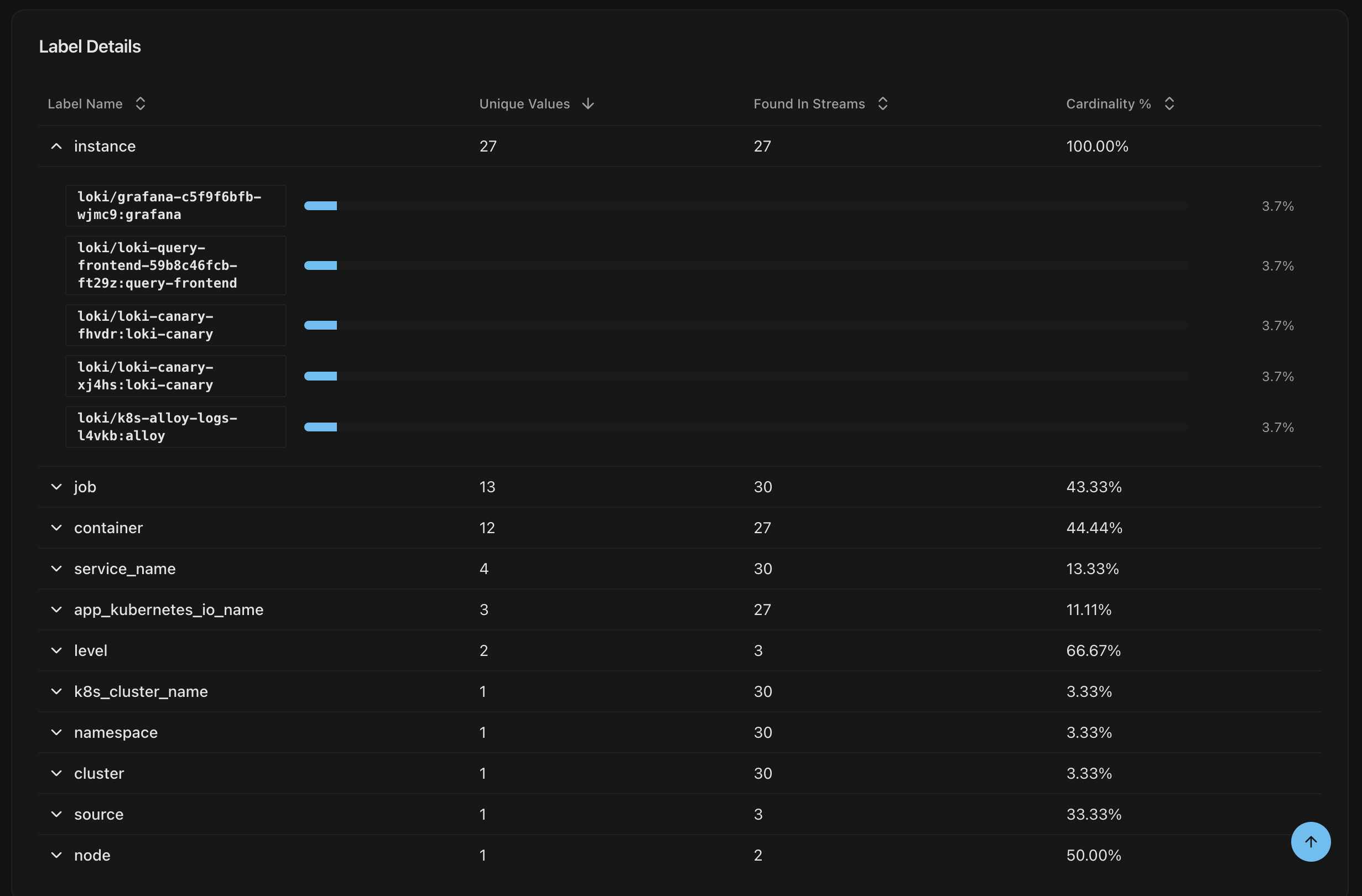Expand the container label details

point(56,528)
